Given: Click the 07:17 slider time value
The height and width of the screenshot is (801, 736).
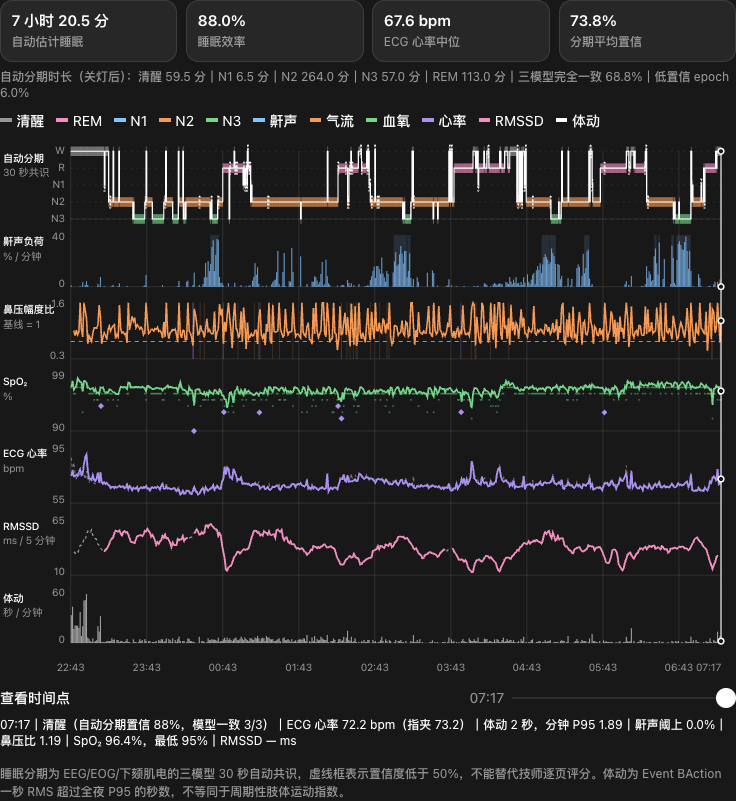Looking at the screenshot, I should coord(486,698).
